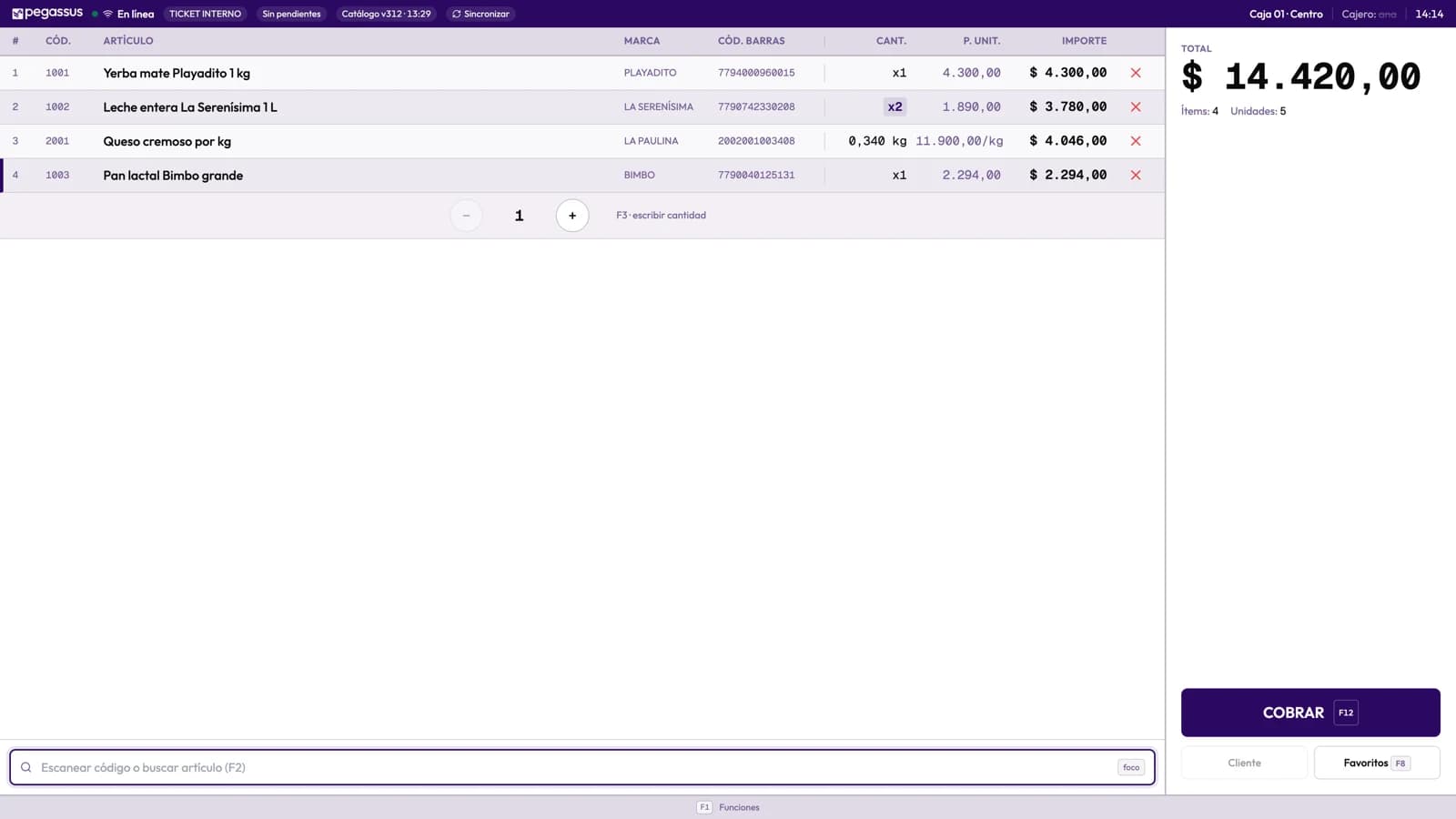Click barcode 7794000960015
1456x819 pixels.
click(x=756, y=73)
